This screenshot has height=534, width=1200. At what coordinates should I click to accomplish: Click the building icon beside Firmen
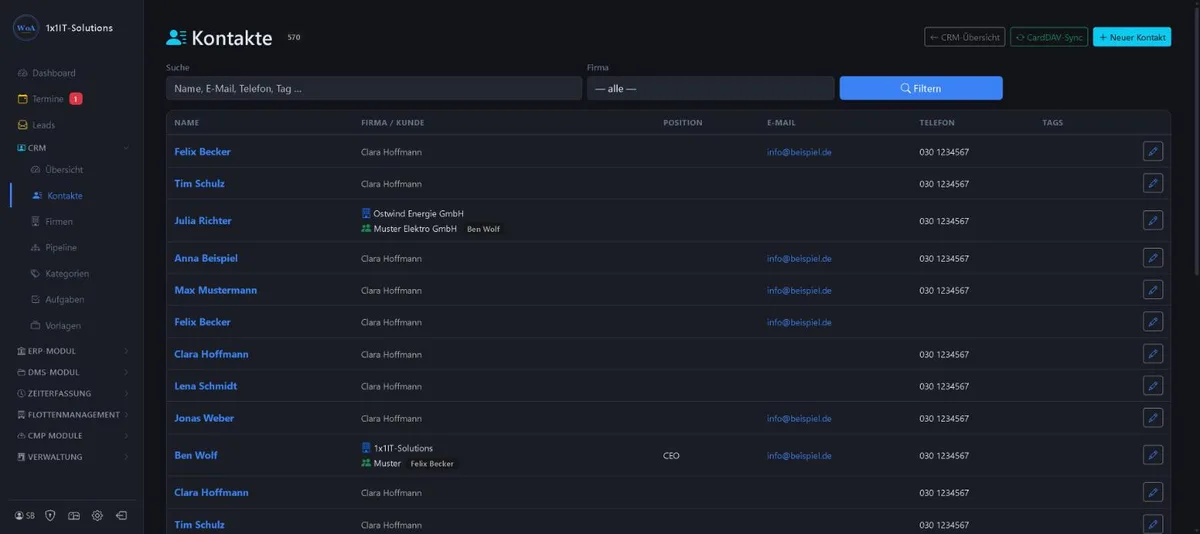tap(37, 221)
